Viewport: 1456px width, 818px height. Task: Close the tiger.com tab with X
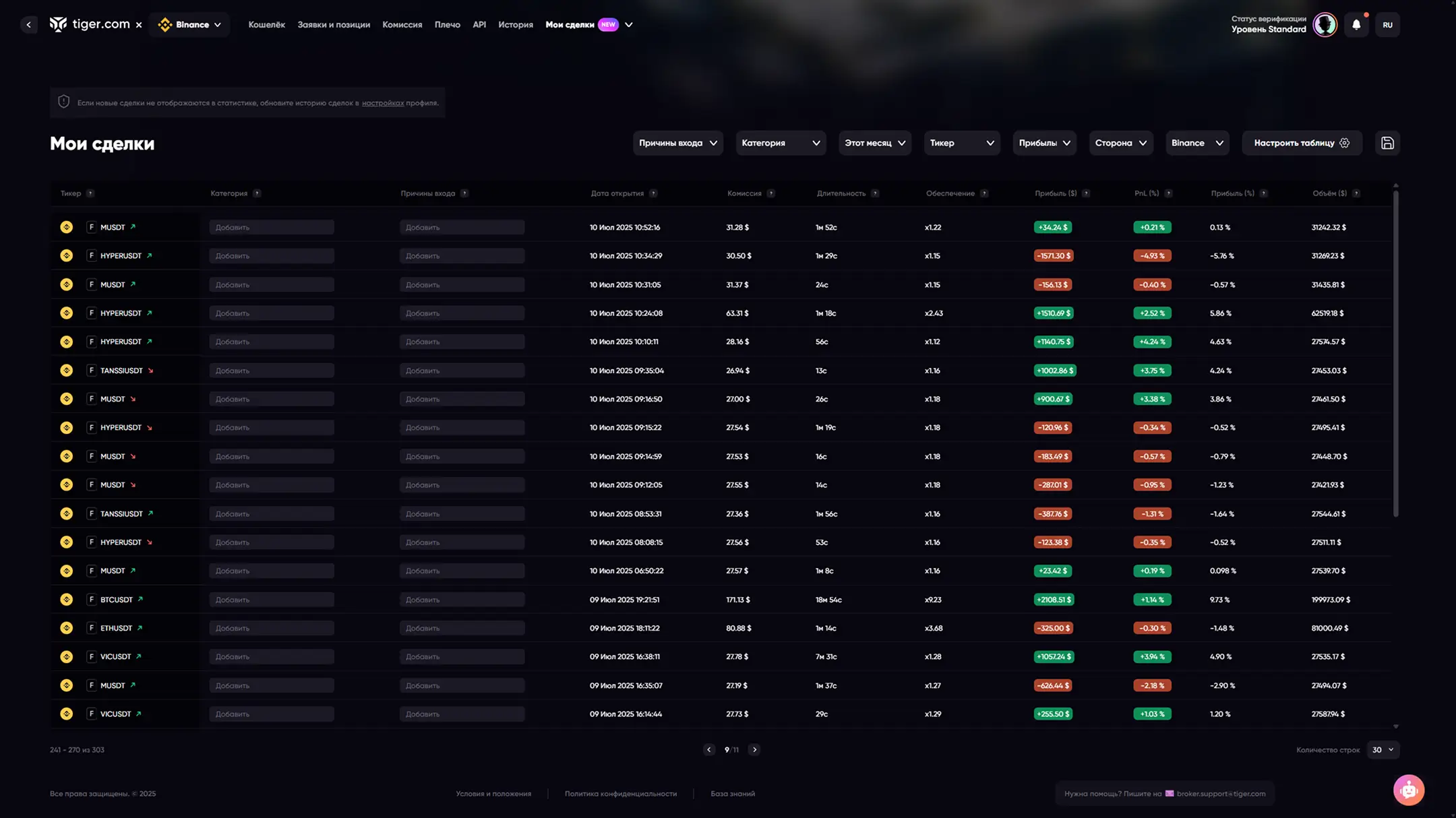click(x=139, y=25)
